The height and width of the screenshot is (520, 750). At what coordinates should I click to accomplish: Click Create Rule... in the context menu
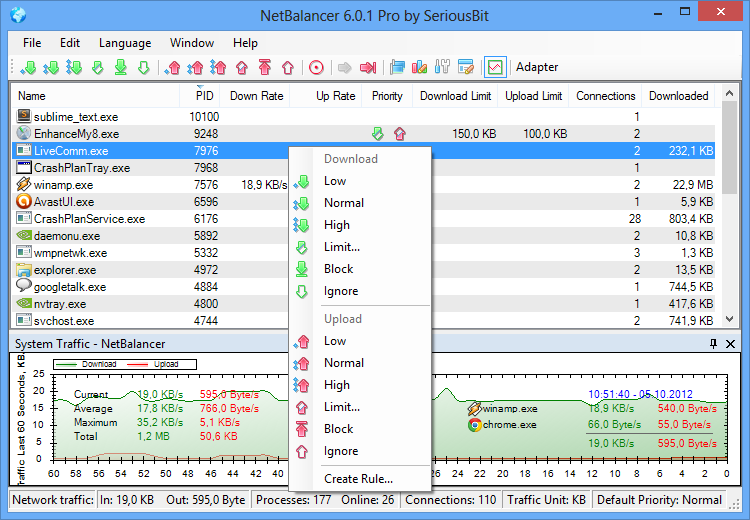click(358, 479)
